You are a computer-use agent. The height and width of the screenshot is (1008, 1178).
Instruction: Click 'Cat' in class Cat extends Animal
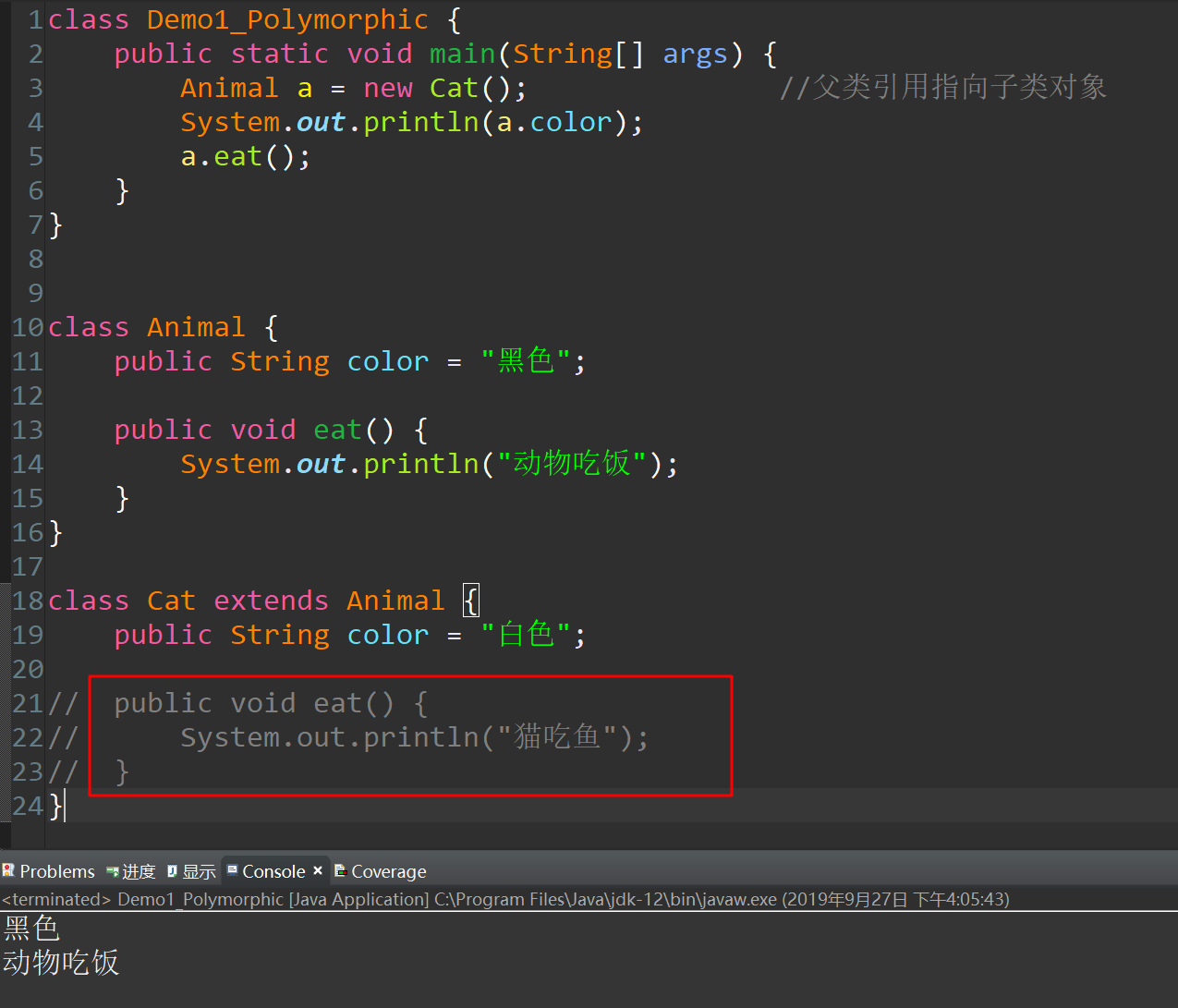click(x=171, y=601)
